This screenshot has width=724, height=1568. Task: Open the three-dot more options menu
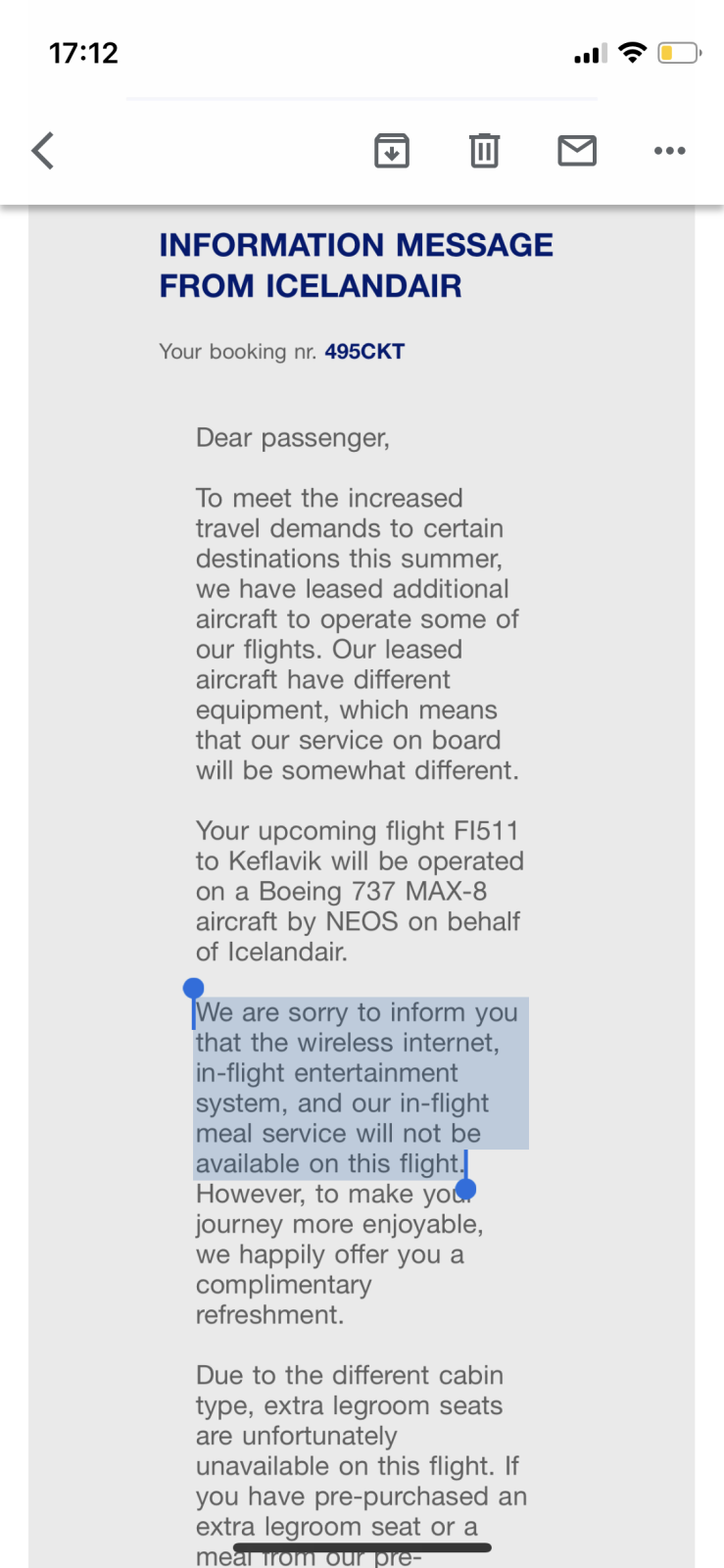669,151
